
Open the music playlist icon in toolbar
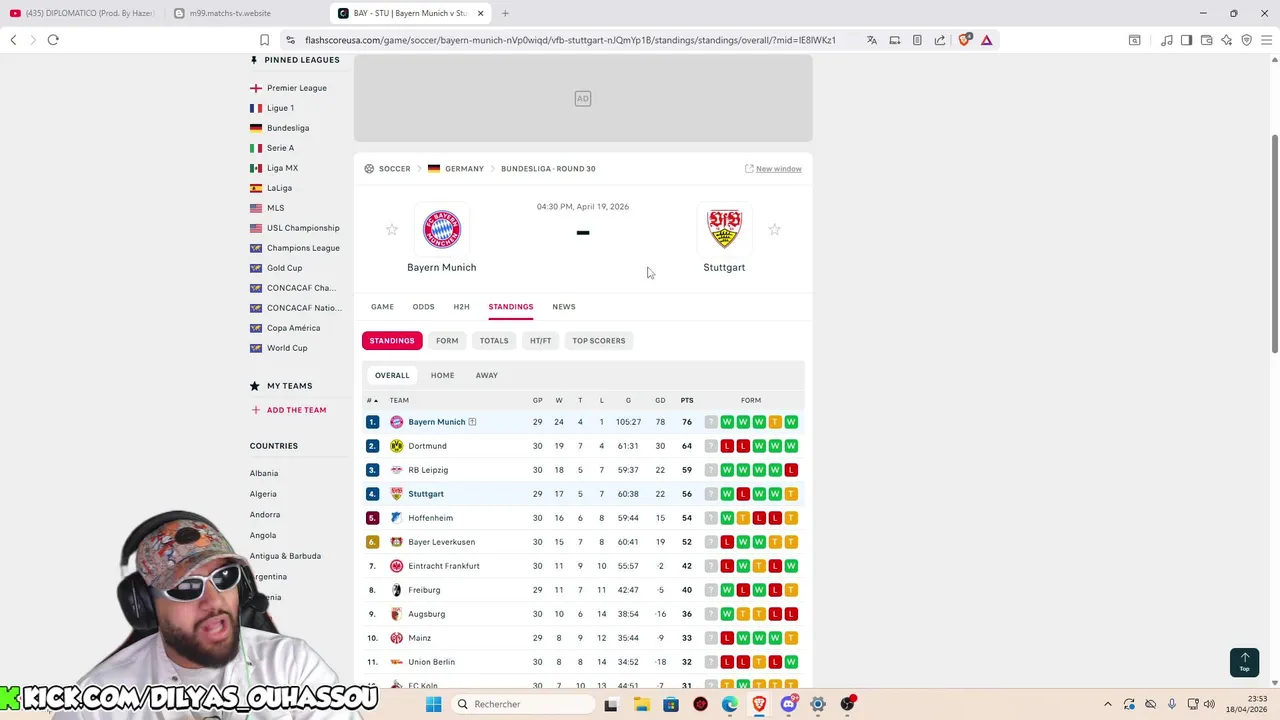(1167, 40)
